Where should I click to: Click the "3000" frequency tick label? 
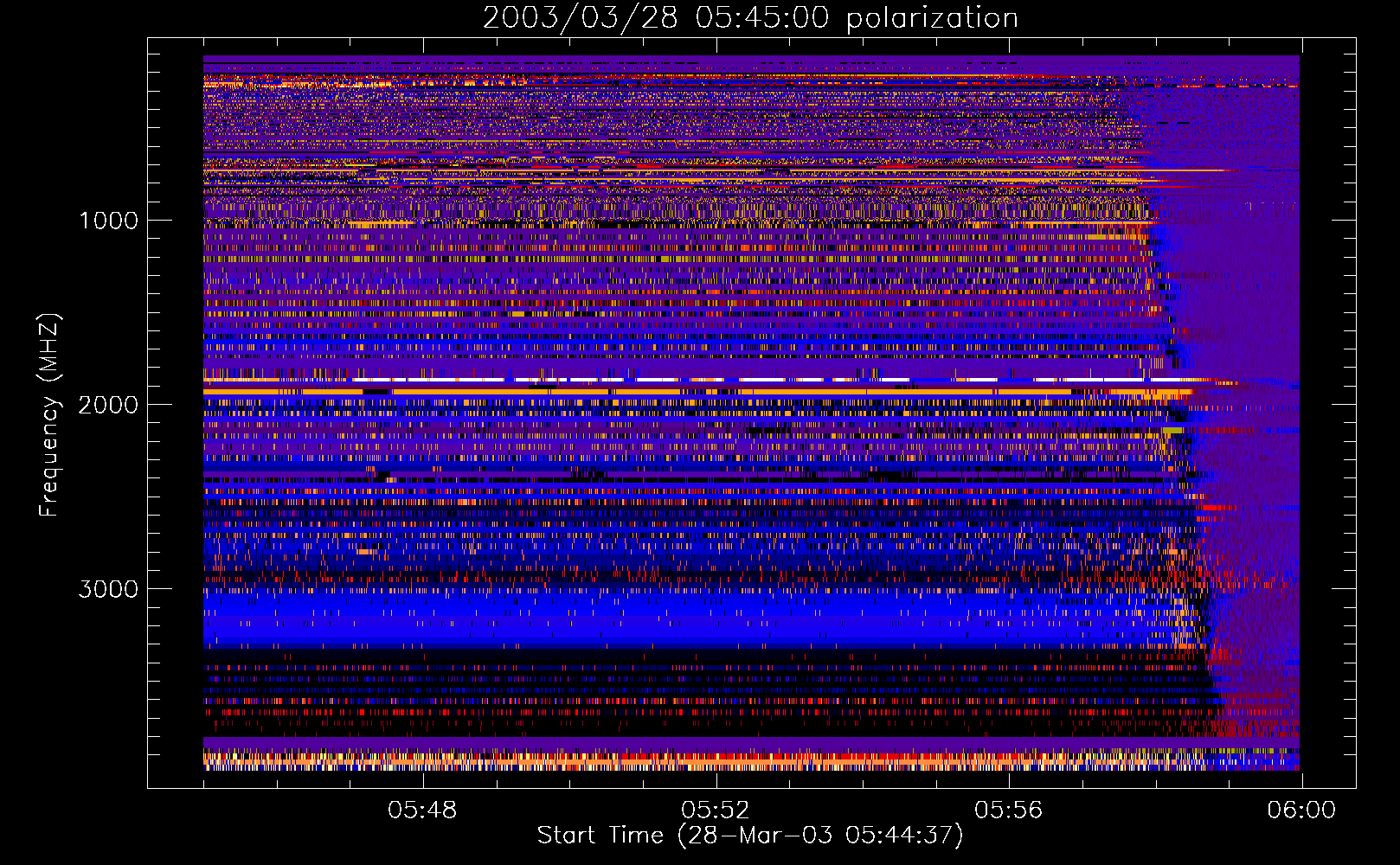coord(108,589)
